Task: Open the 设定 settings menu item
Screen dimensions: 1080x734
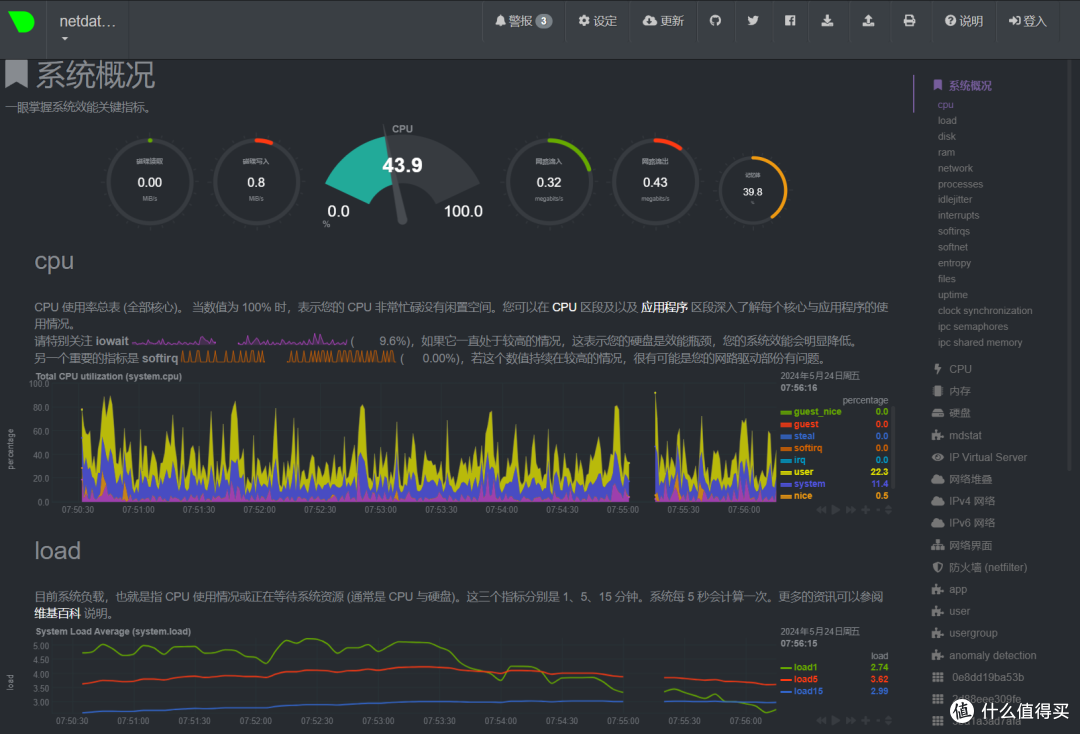Action: click(x=597, y=20)
